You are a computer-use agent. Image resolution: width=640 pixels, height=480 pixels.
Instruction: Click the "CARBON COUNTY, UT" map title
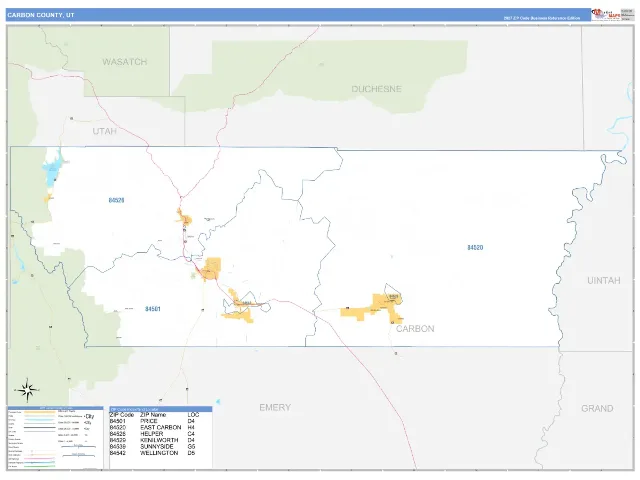41,15
